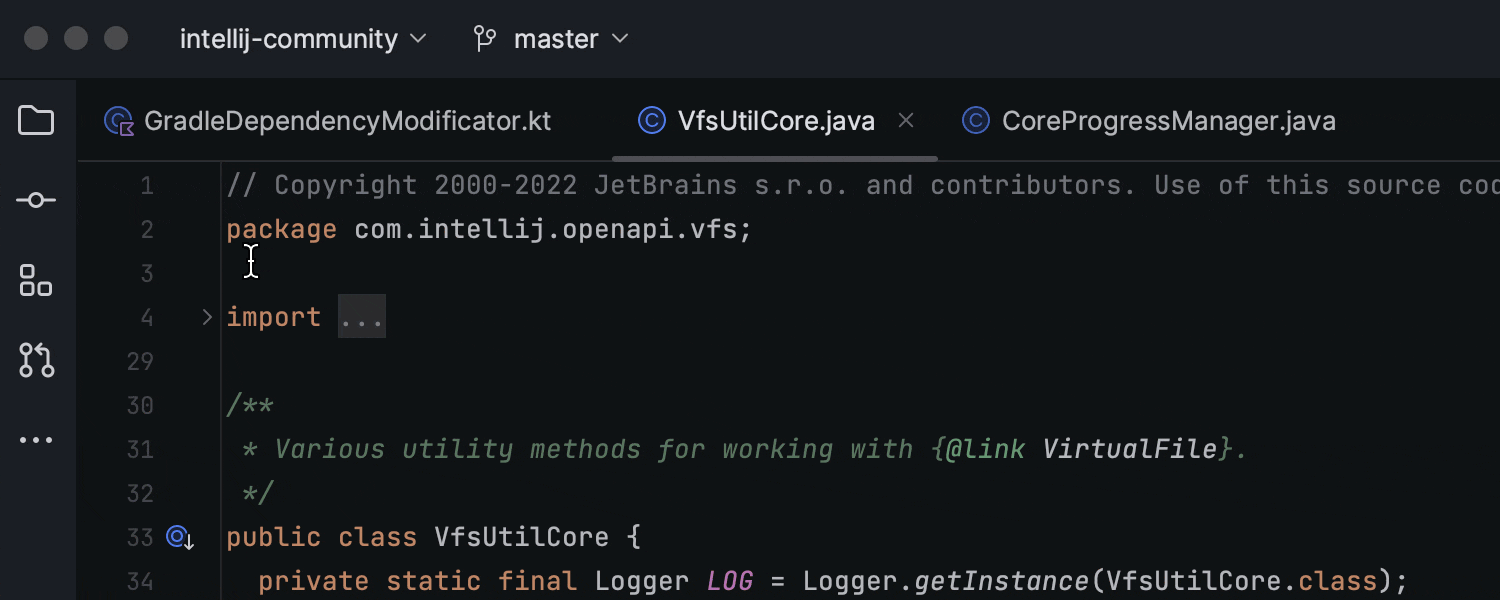
Task: Click the VirtualFile link in the Javadoc
Action: pyautogui.click(x=1130, y=448)
